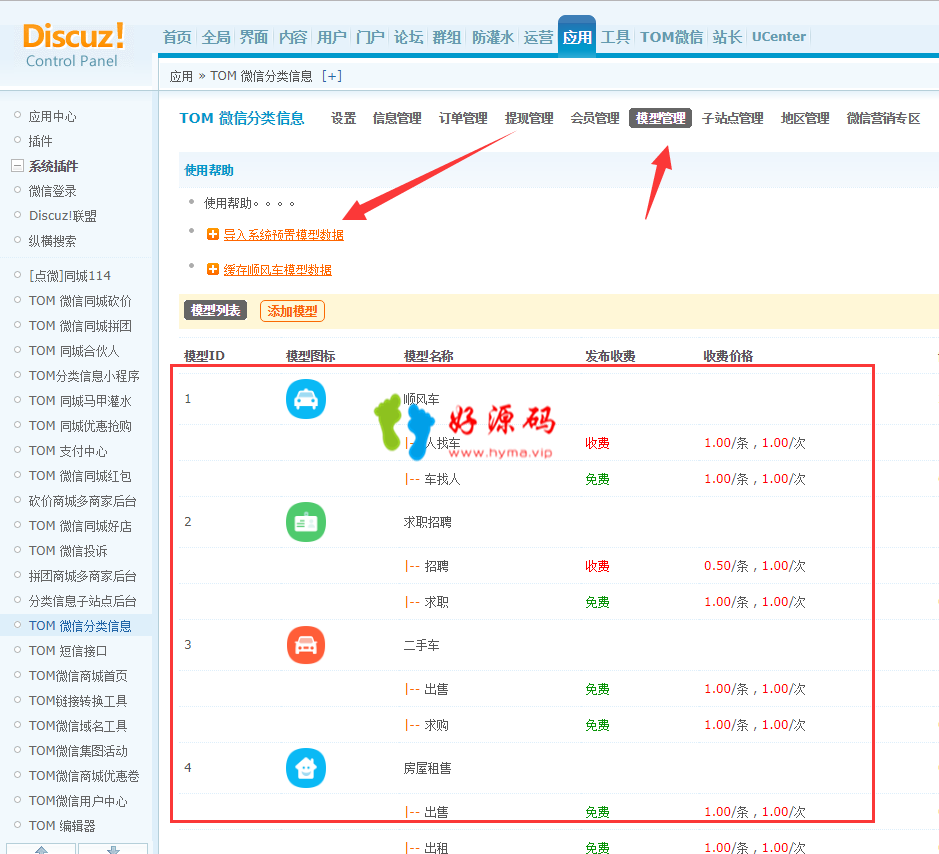Click the 模型列表 button

[x=216, y=310]
